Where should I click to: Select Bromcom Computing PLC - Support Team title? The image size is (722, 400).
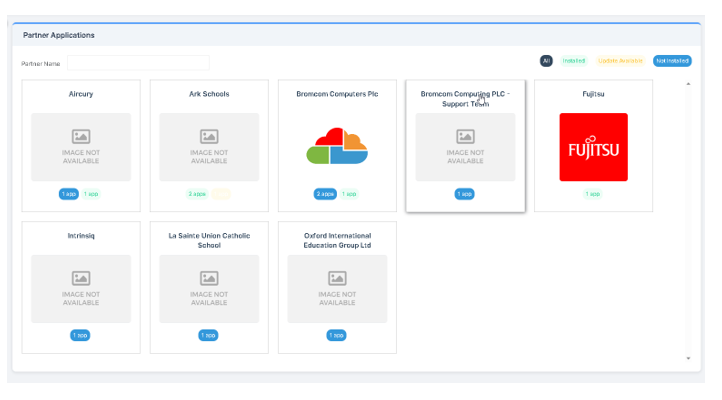coord(465,99)
